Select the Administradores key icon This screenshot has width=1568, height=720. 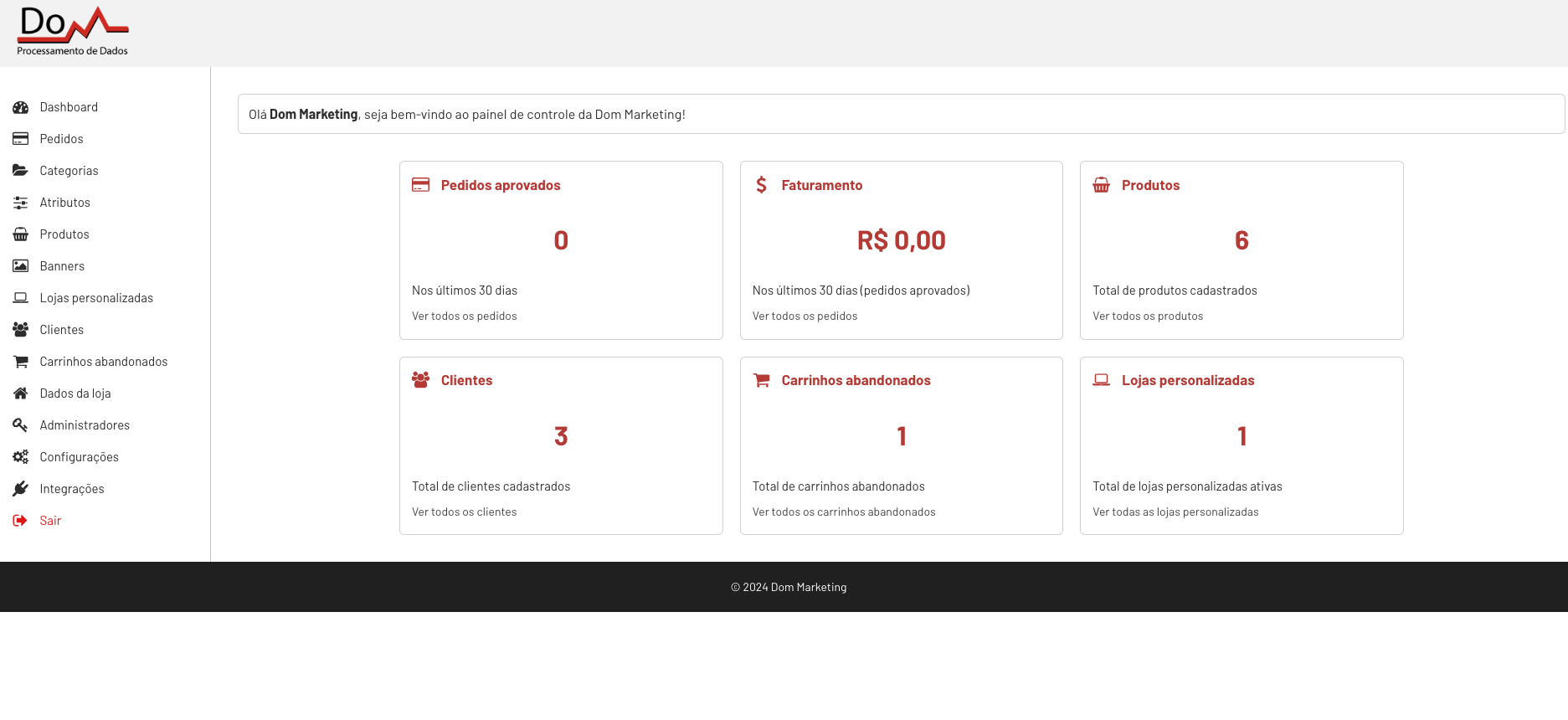[21, 425]
